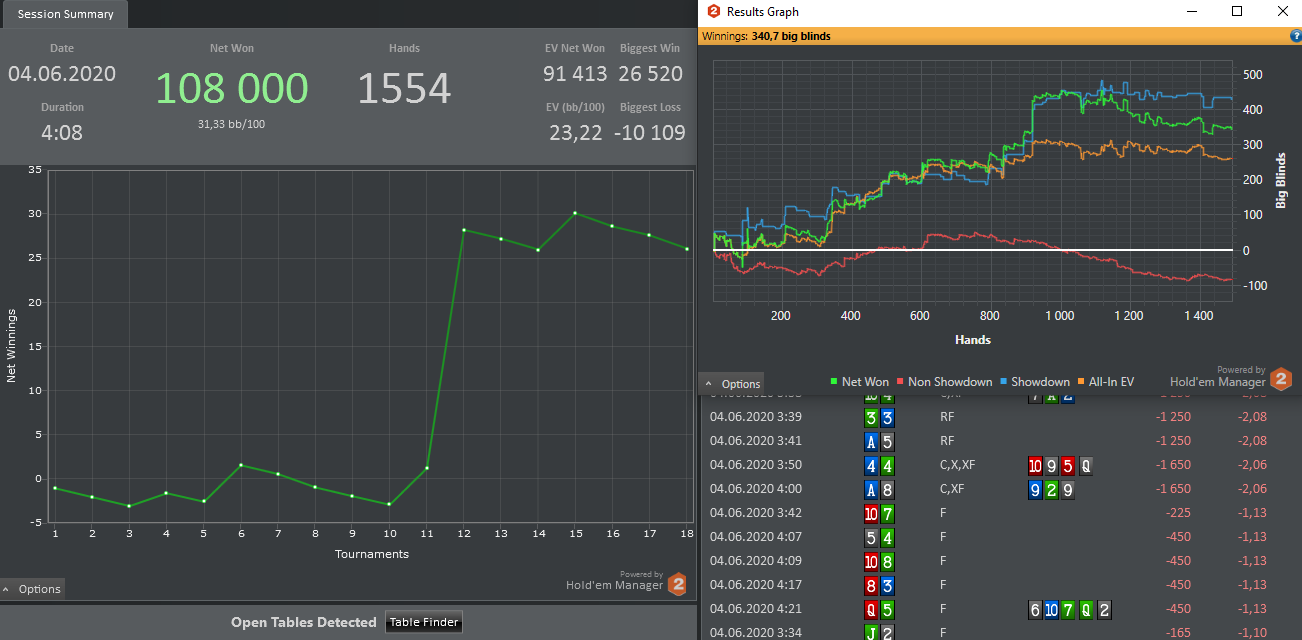
Task: Click the Duration value 4:08
Action: tap(62, 132)
